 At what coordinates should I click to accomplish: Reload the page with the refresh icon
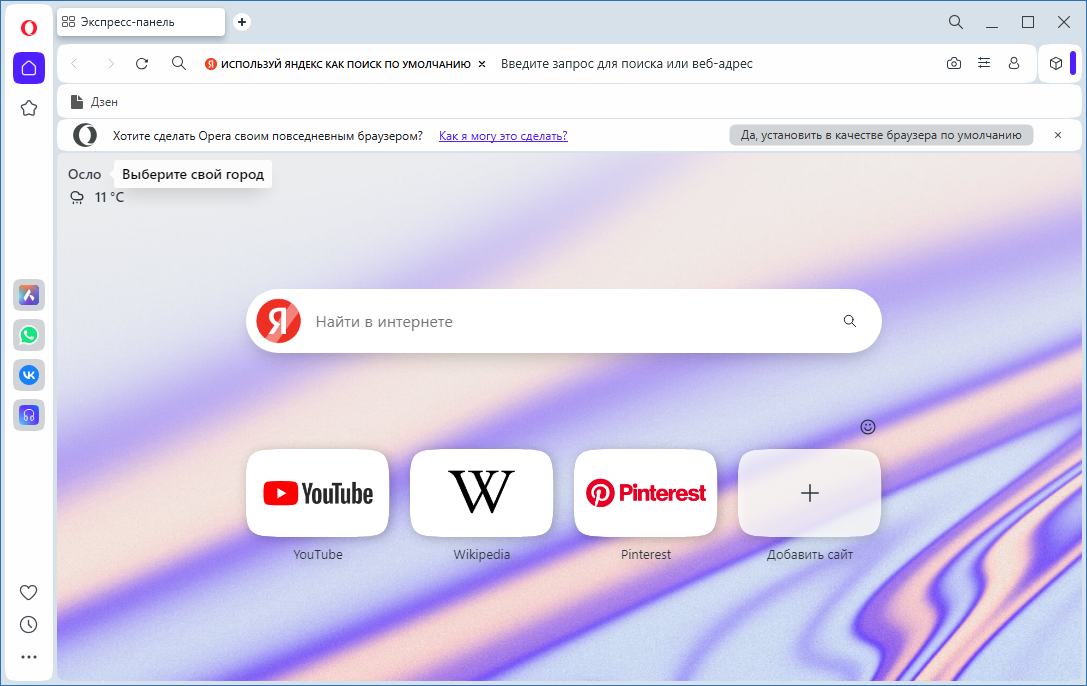pyautogui.click(x=142, y=64)
